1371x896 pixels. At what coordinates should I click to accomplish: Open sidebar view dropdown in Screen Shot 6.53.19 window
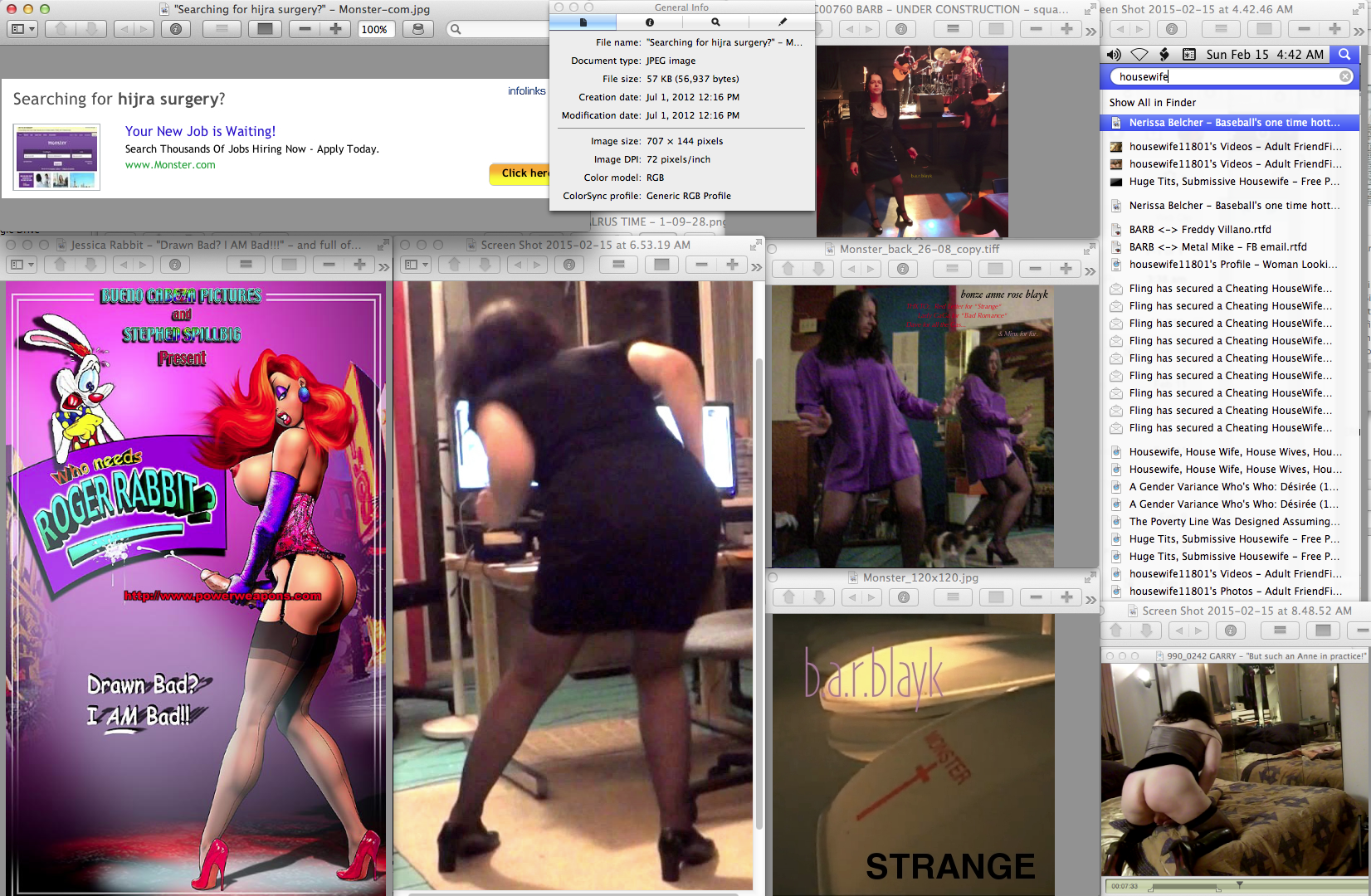pos(417,265)
